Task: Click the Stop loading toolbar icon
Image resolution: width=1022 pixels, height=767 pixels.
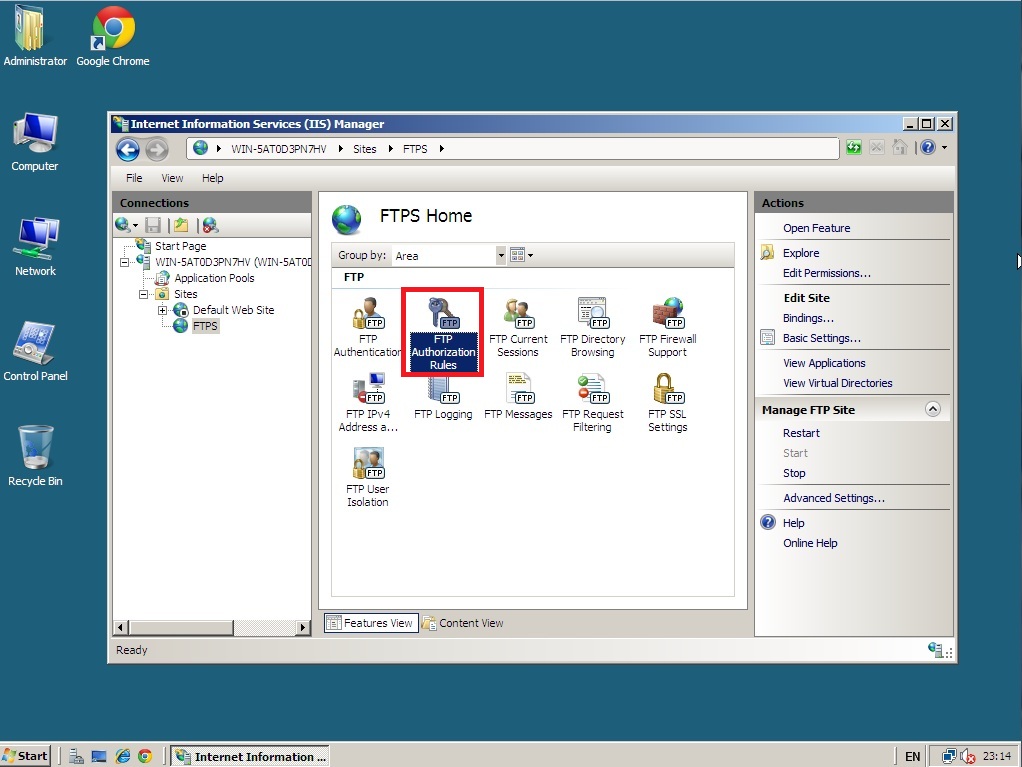Action: pyautogui.click(x=877, y=148)
